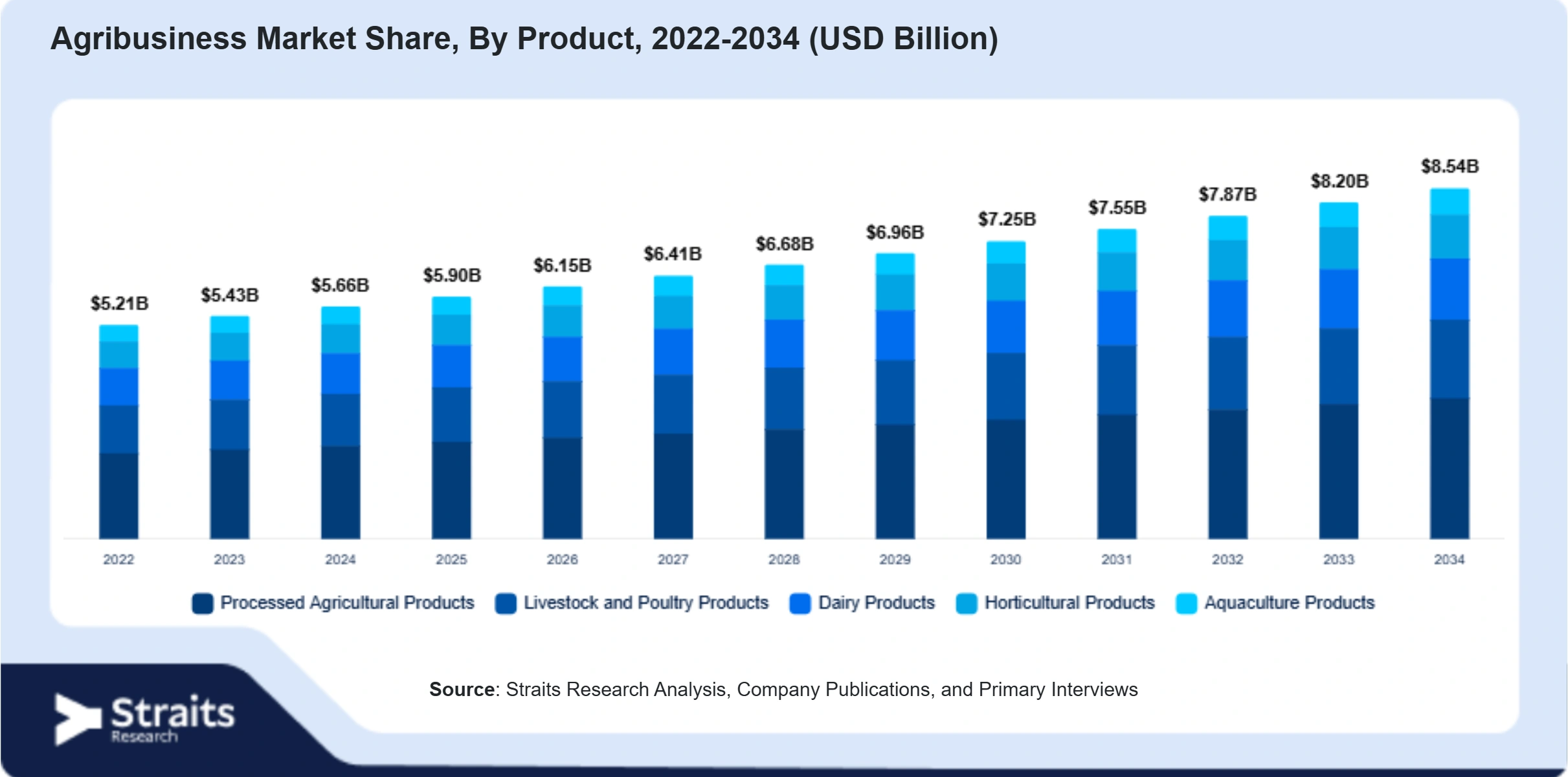The image size is (1568, 777).
Task: Click the $8.54B value label
Action: [1450, 166]
